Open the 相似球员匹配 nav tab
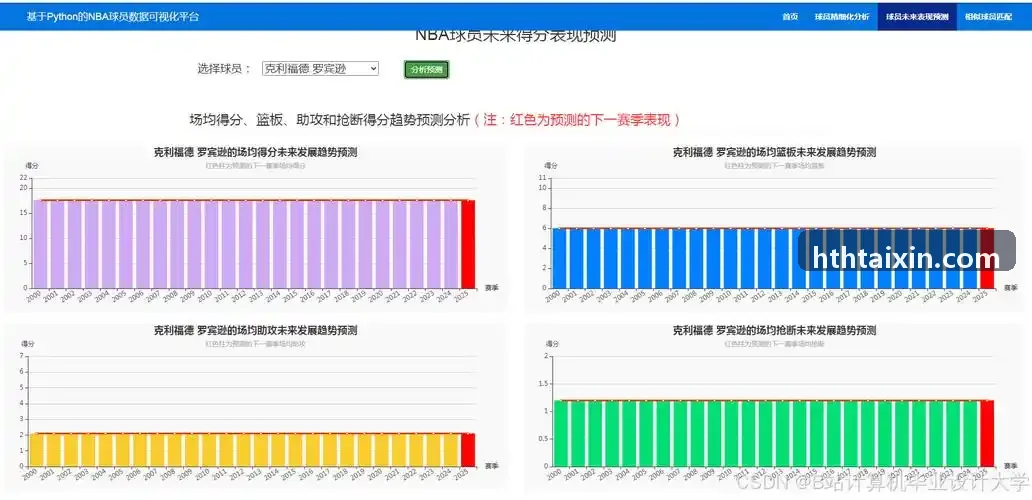This screenshot has height=500, width=1032. [x=989, y=16]
